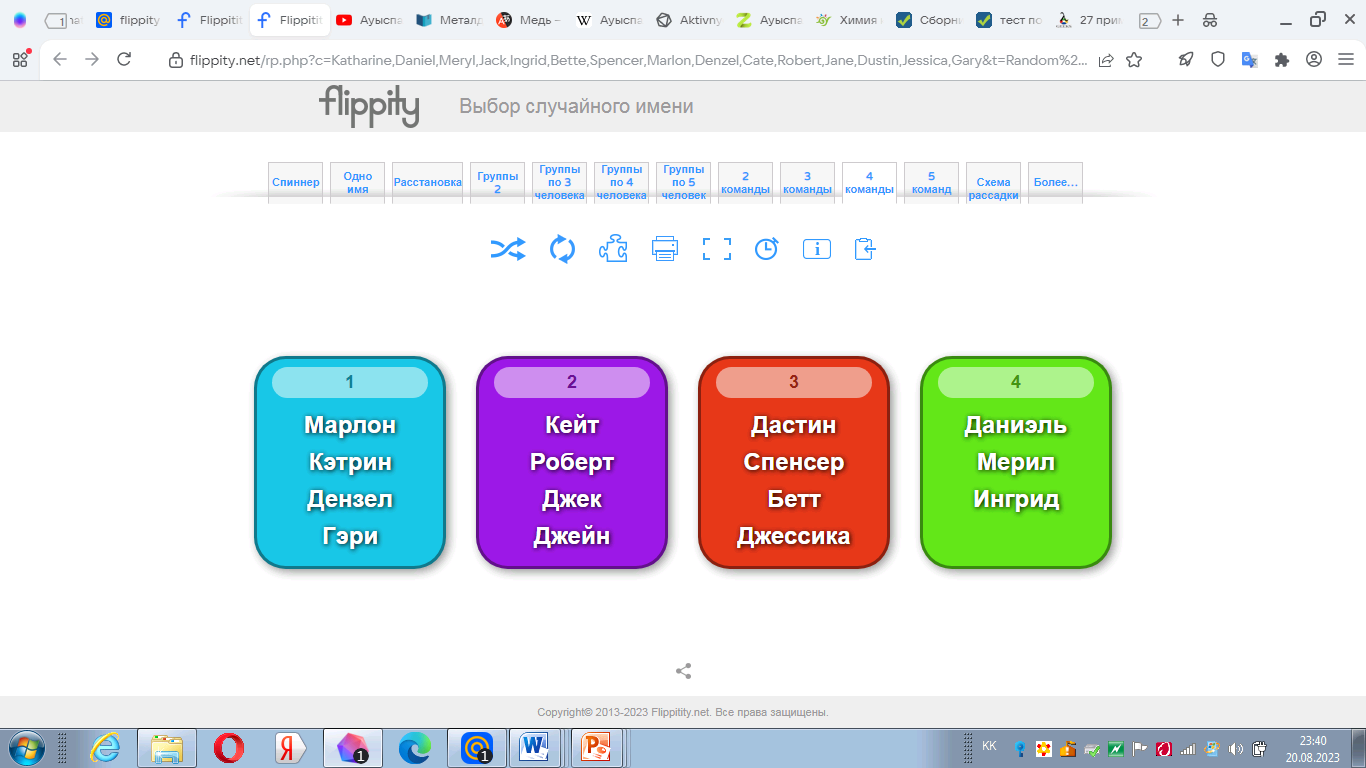Open PowerPoint from the taskbar
The height and width of the screenshot is (768, 1366).
[x=597, y=748]
